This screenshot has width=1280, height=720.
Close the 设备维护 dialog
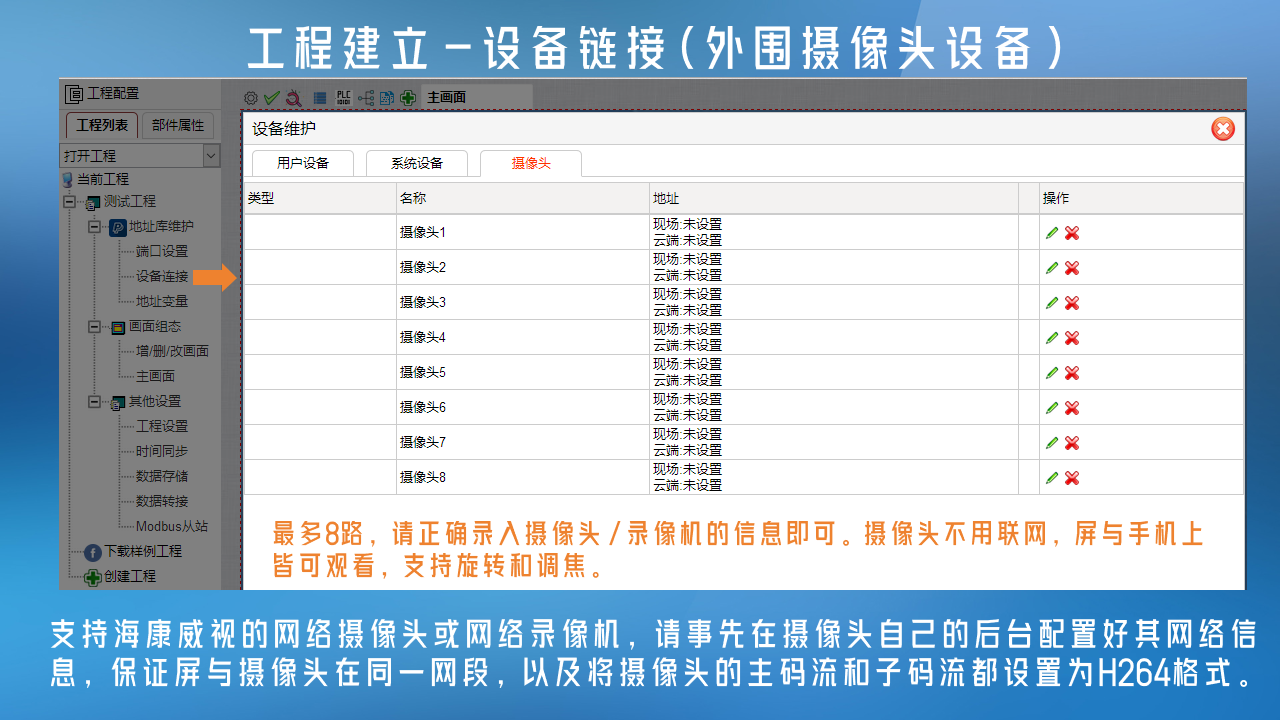pos(1222,129)
